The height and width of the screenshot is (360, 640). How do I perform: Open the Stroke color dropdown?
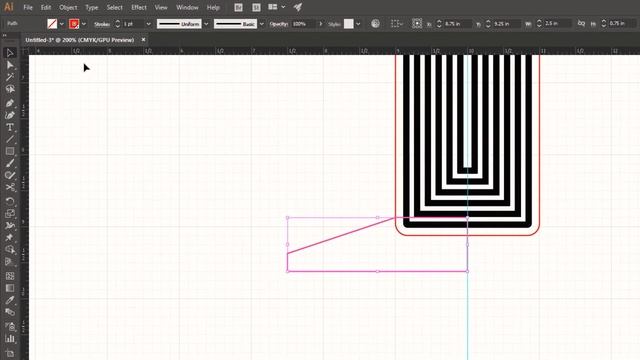[84, 24]
